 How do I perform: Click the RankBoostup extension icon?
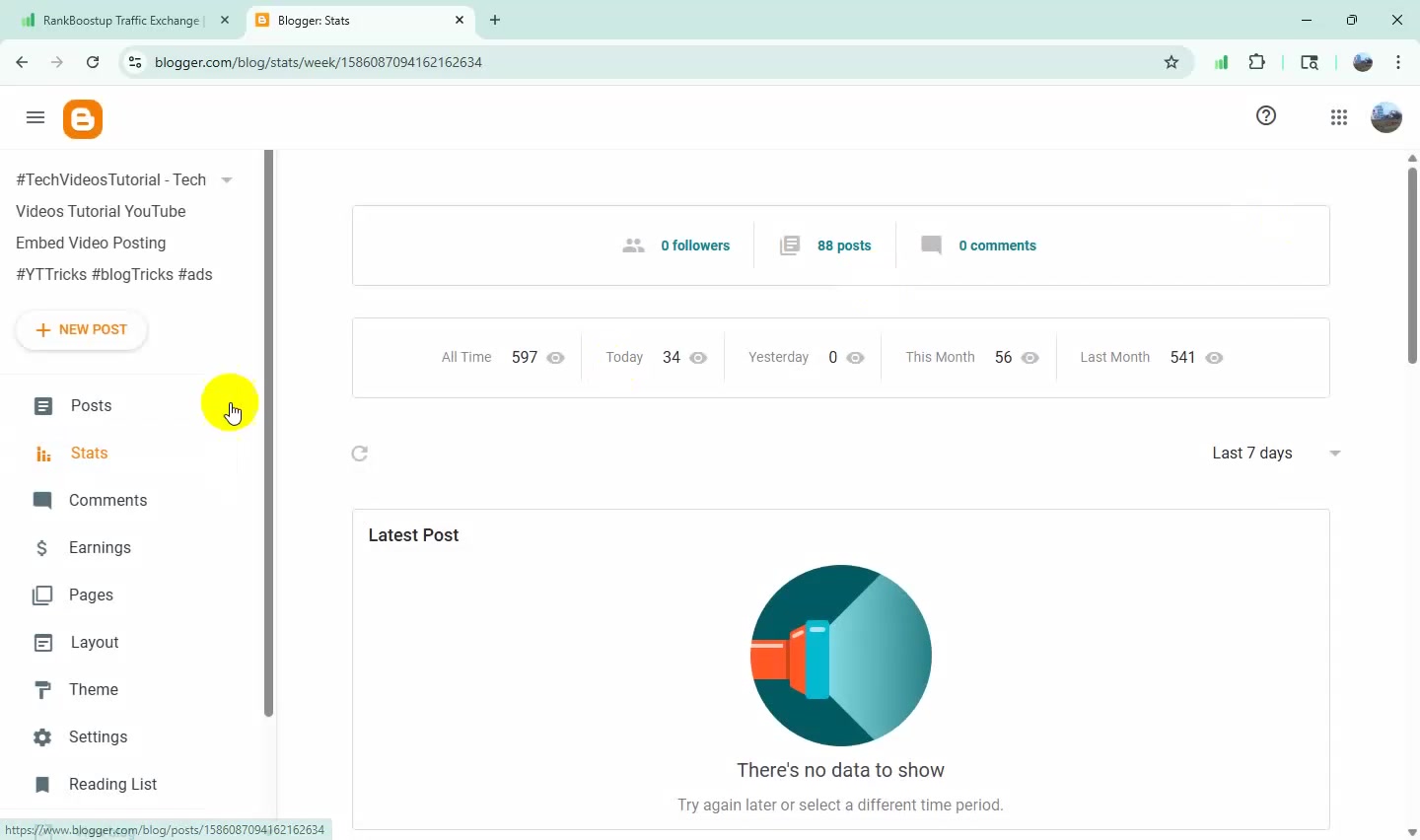tap(1221, 62)
